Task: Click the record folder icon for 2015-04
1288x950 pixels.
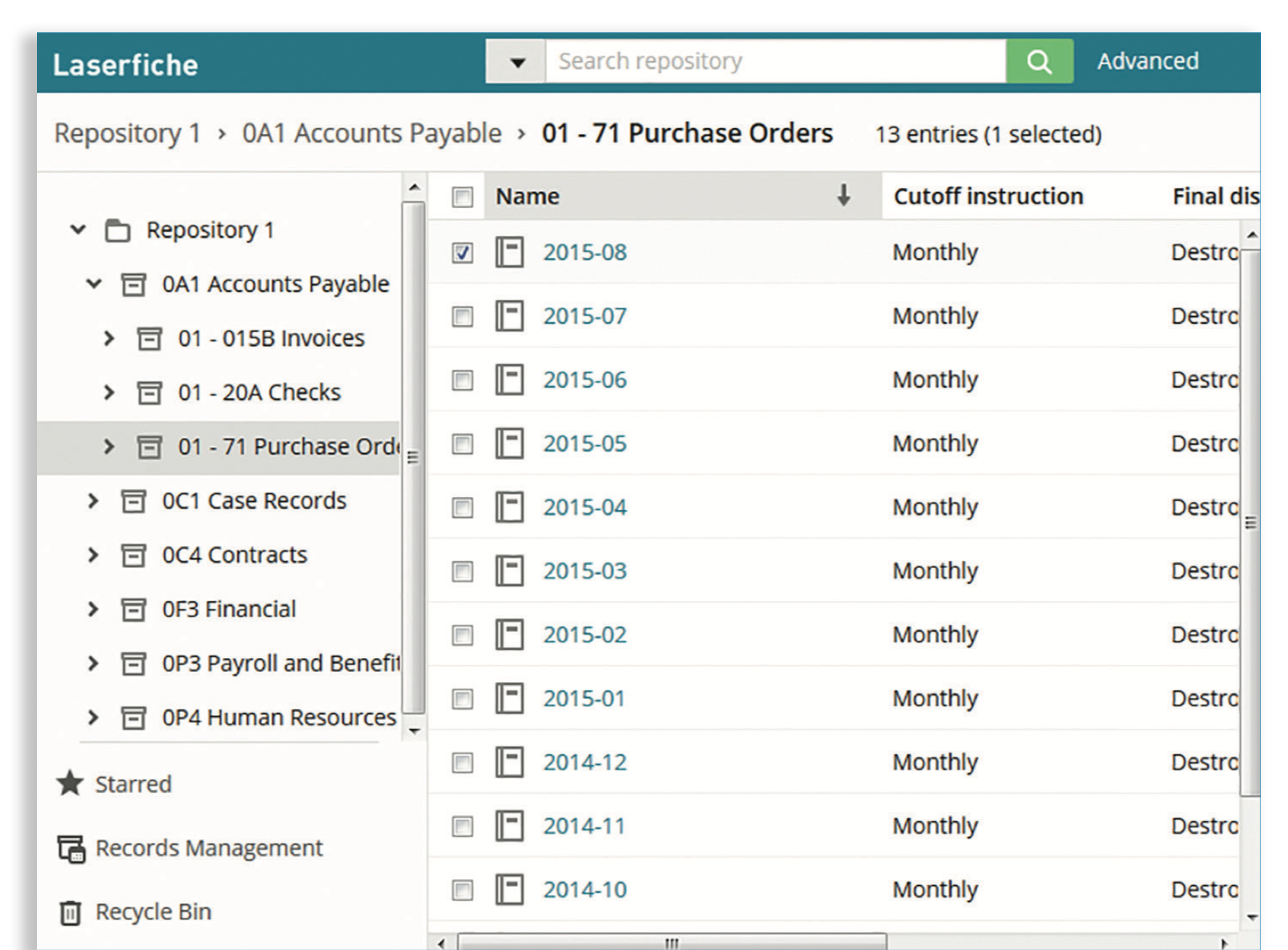Action: click(x=509, y=507)
